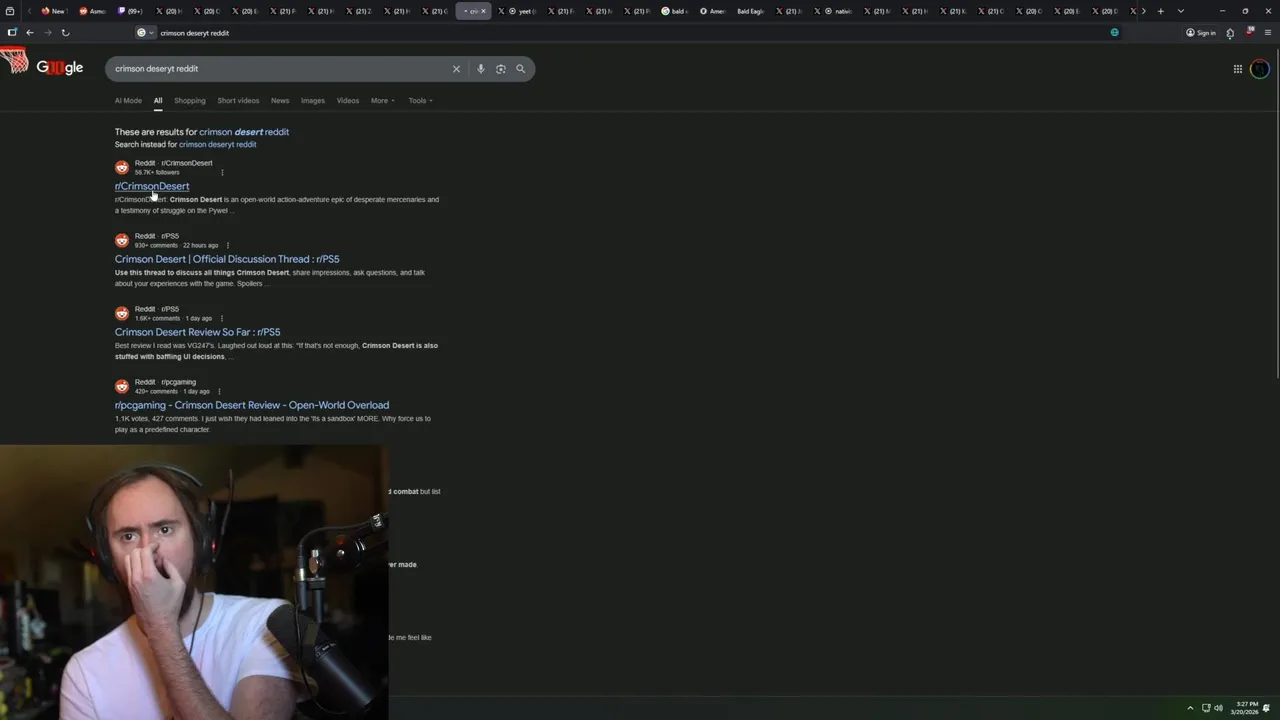Clear the Google search box text
The width and height of the screenshot is (1280, 720).
pos(456,69)
